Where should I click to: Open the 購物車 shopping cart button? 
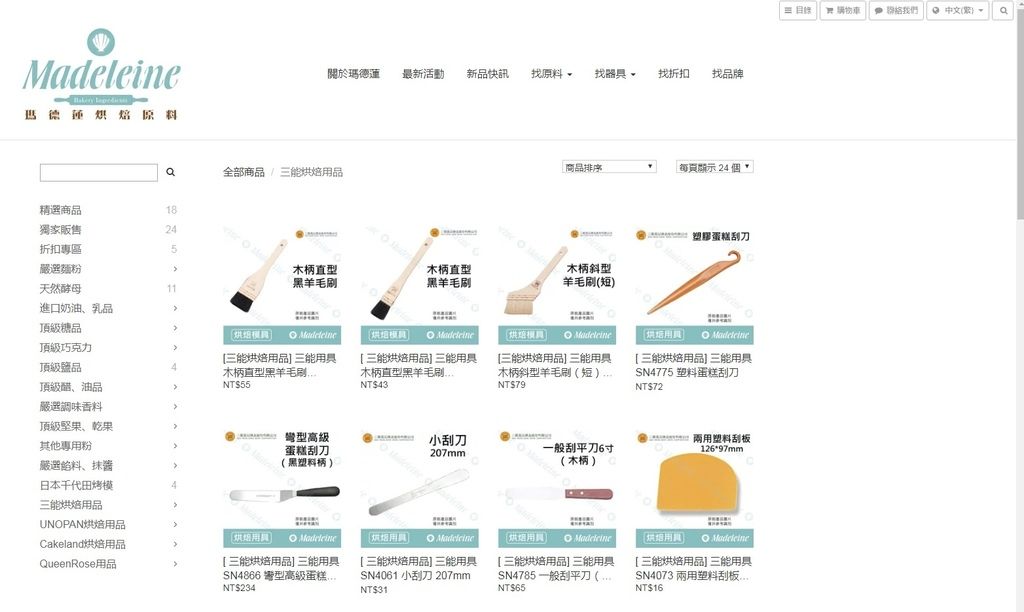click(842, 10)
